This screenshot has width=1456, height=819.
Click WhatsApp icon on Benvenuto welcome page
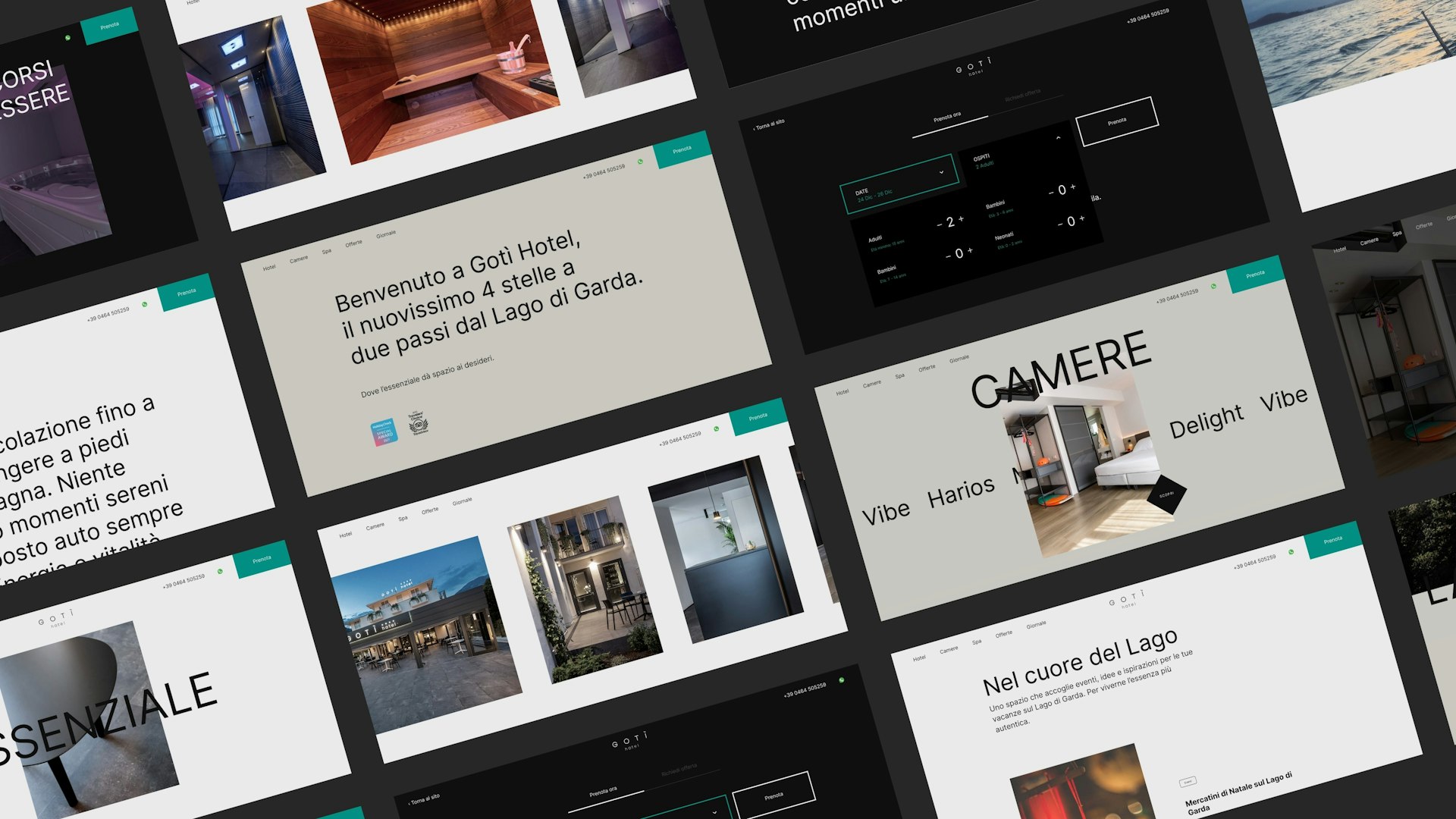click(640, 162)
